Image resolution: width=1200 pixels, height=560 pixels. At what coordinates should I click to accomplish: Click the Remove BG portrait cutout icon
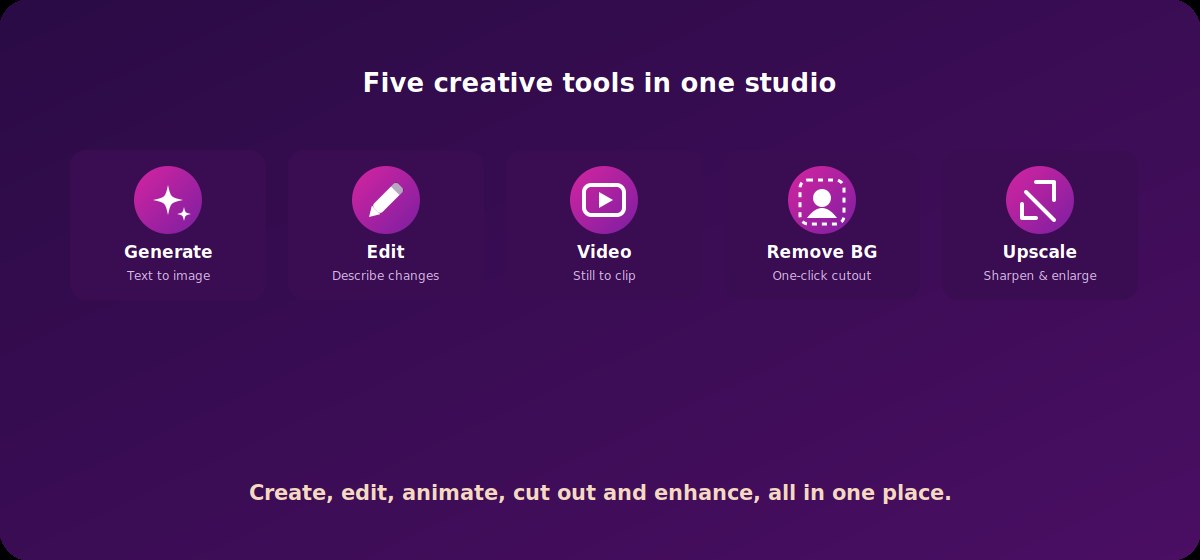click(822, 200)
